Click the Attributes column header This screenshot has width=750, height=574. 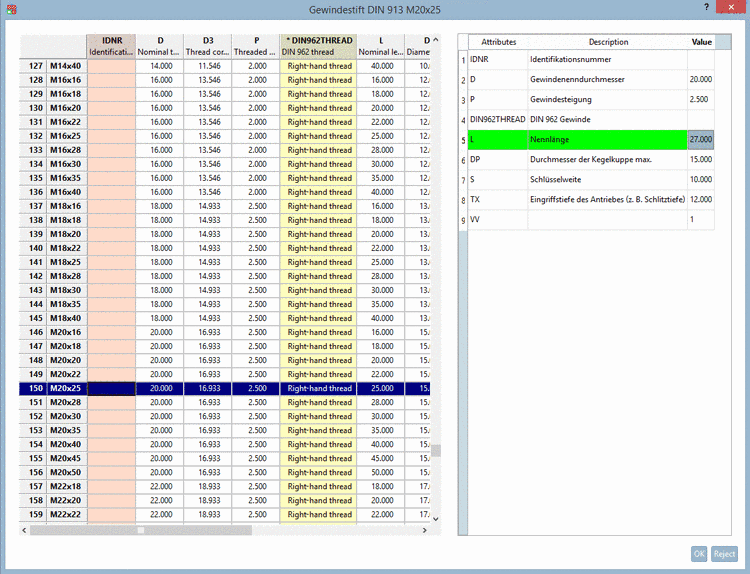[498, 42]
